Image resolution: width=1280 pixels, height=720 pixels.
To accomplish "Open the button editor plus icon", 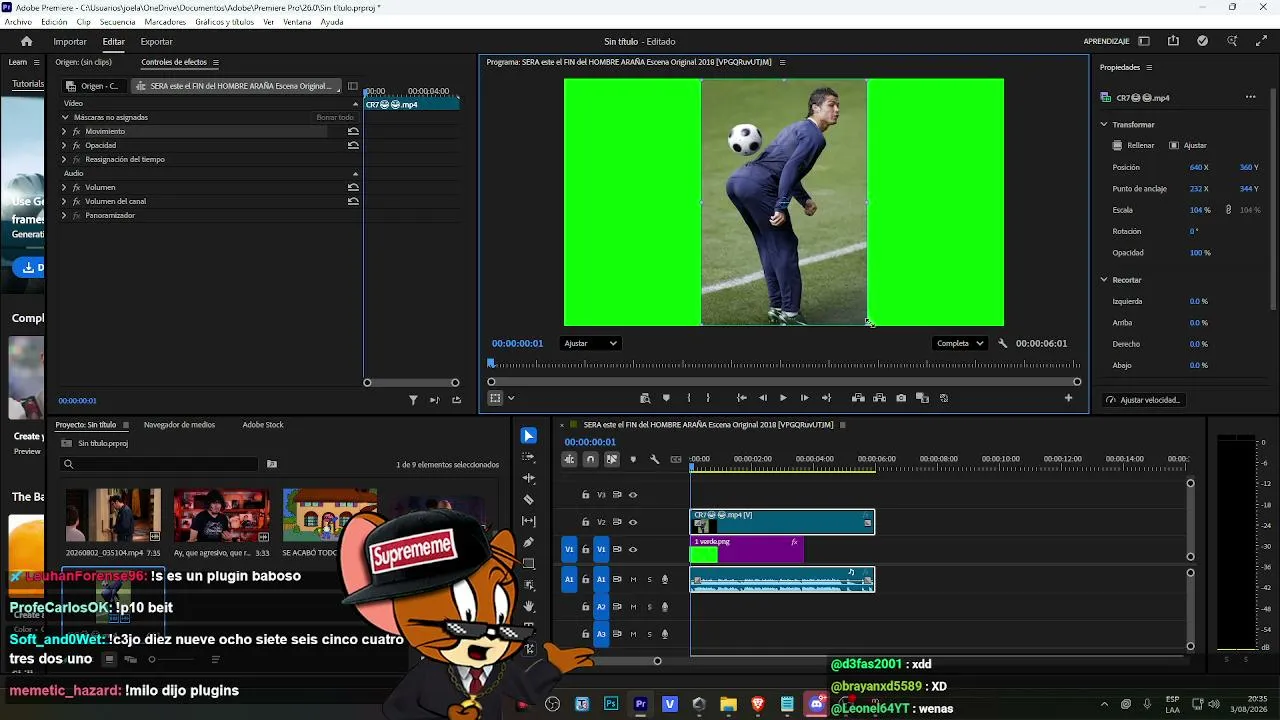I will coord(1068,398).
